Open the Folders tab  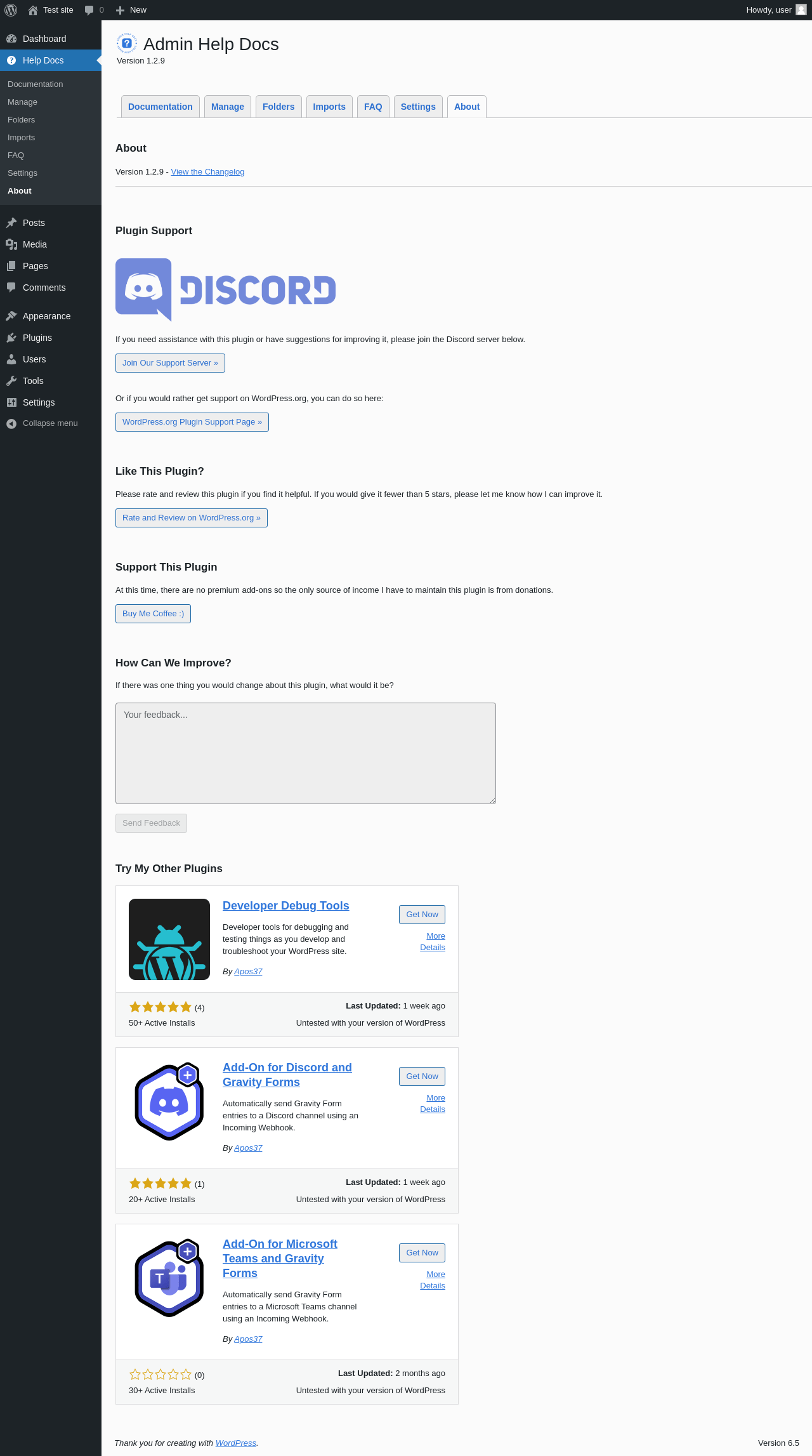click(x=278, y=107)
